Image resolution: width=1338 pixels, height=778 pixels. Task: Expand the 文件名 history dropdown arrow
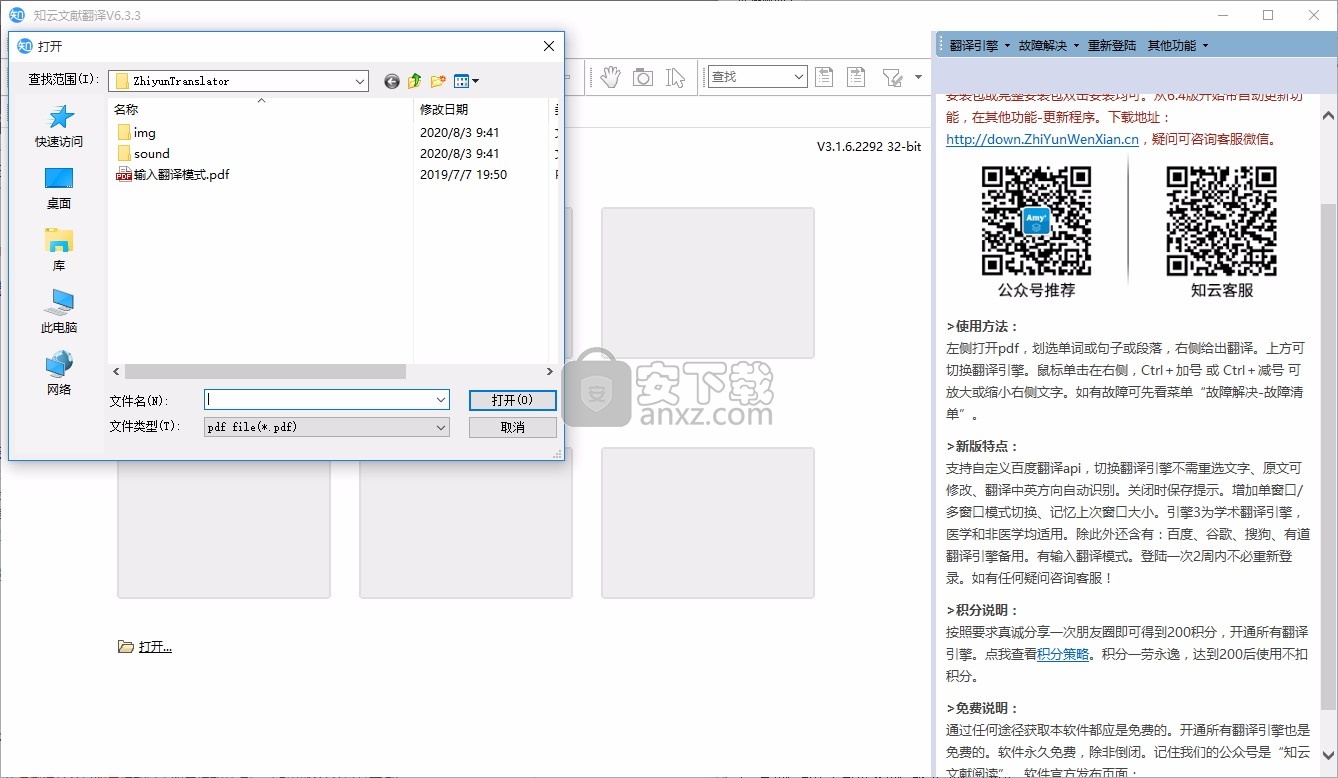441,399
